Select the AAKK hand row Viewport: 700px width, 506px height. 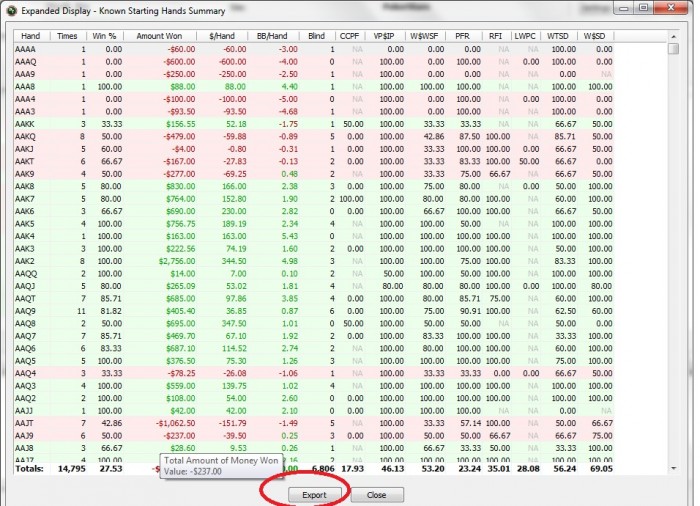314,124
